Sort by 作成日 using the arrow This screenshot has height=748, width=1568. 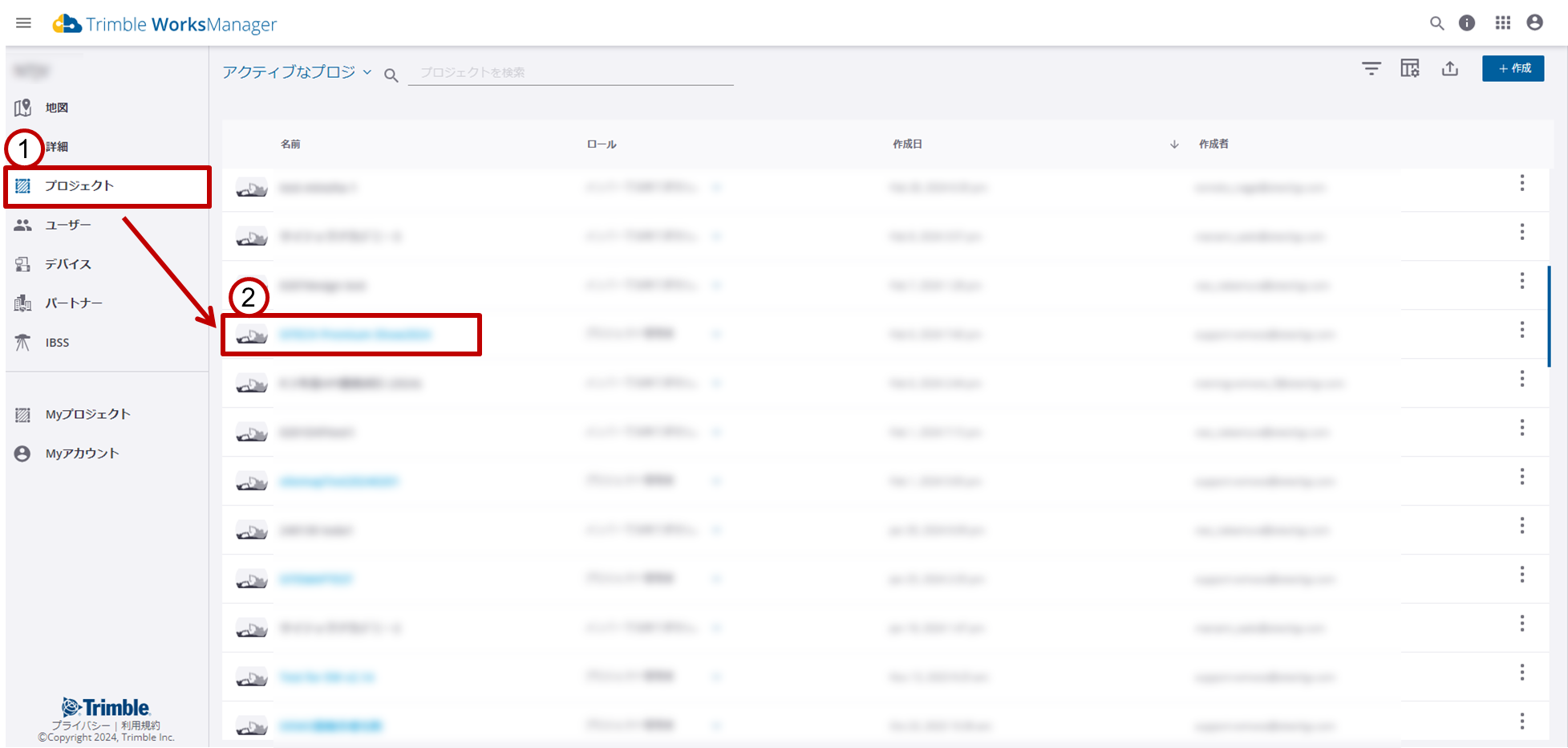1174,144
